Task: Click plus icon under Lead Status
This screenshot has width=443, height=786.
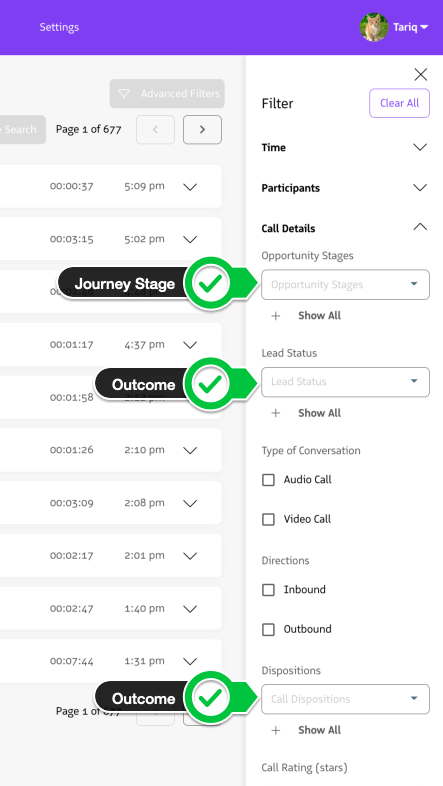Action: click(x=276, y=413)
